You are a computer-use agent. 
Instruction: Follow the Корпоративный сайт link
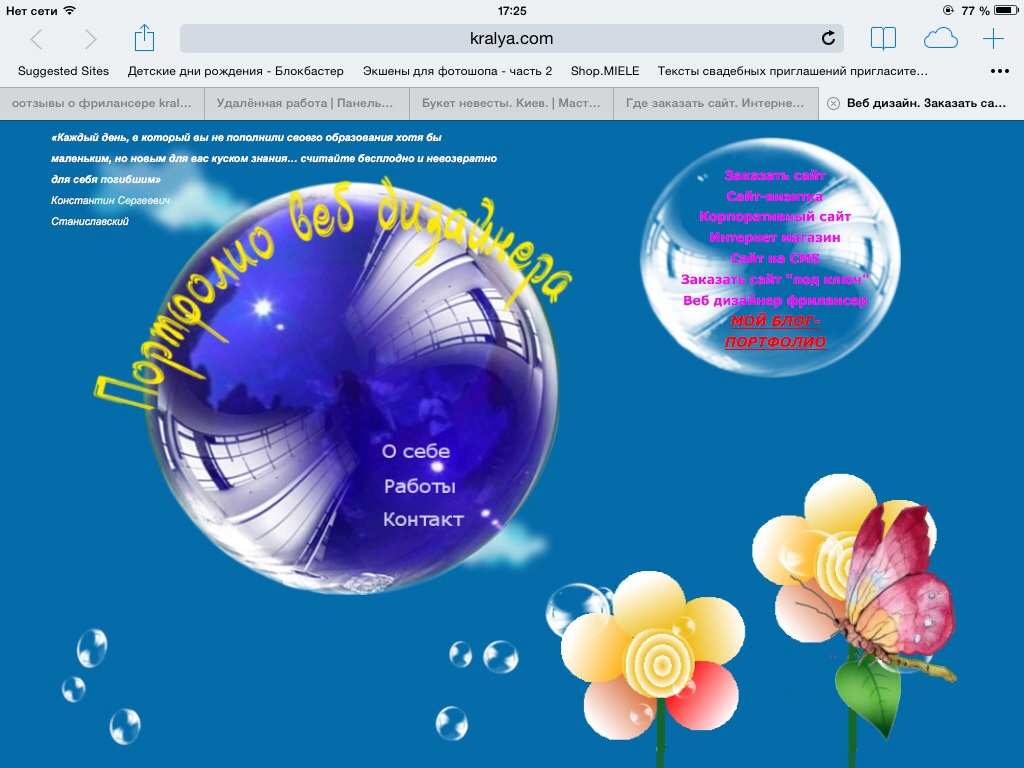pos(775,217)
